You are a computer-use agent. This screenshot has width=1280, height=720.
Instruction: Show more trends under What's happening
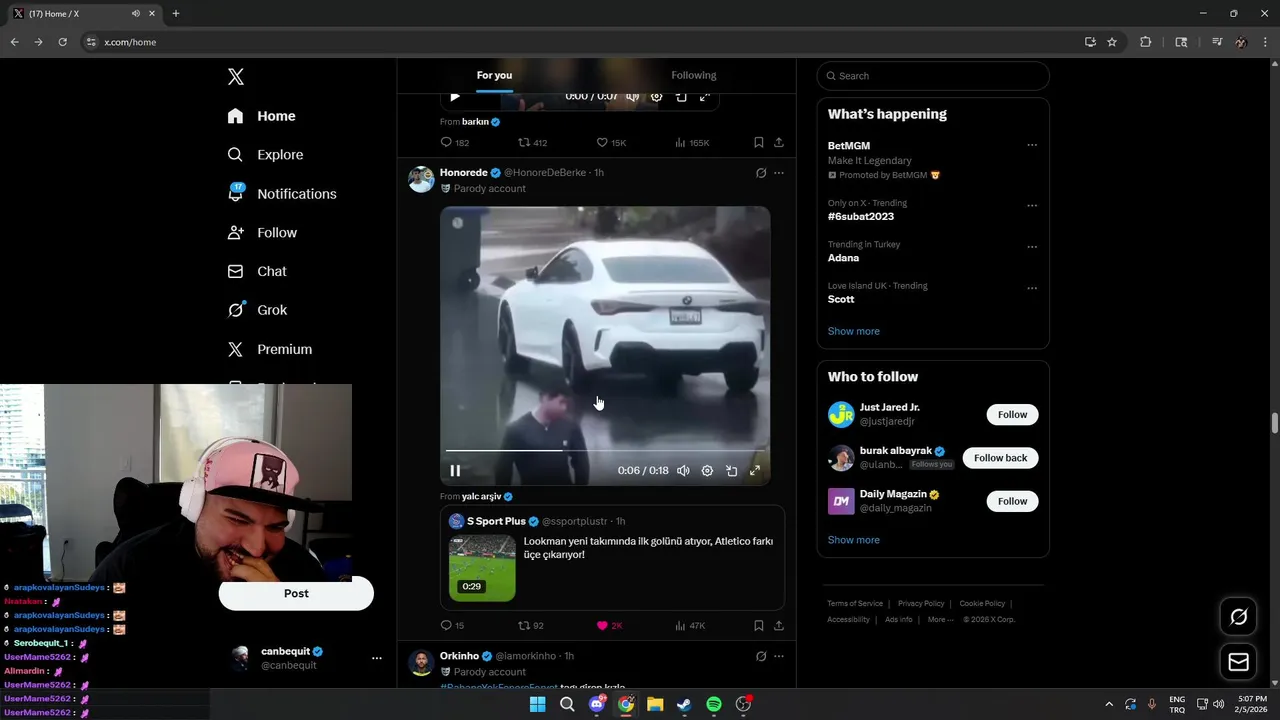[853, 331]
